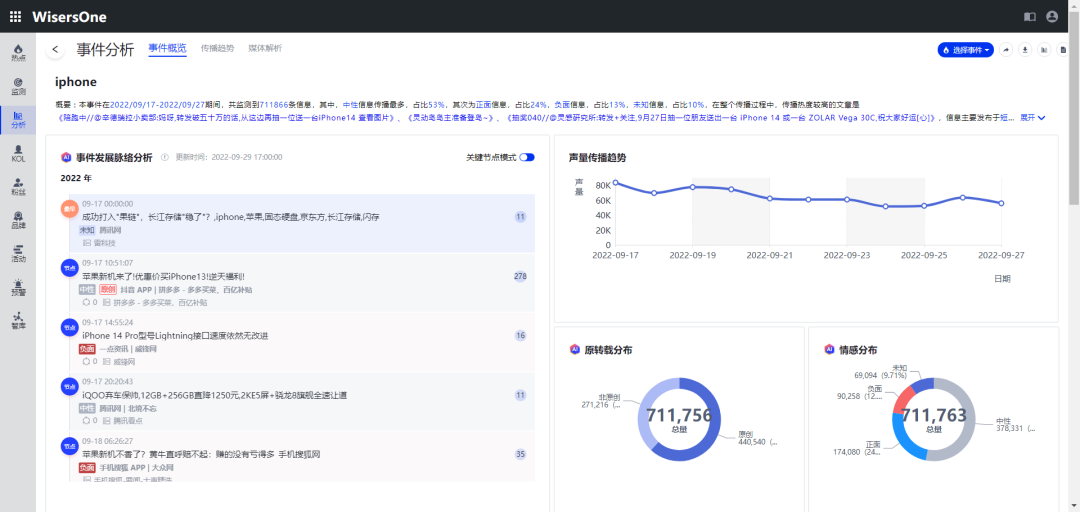Click info icon beside 事件发展脉络分析

pyautogui.click(x=165, y=157)
